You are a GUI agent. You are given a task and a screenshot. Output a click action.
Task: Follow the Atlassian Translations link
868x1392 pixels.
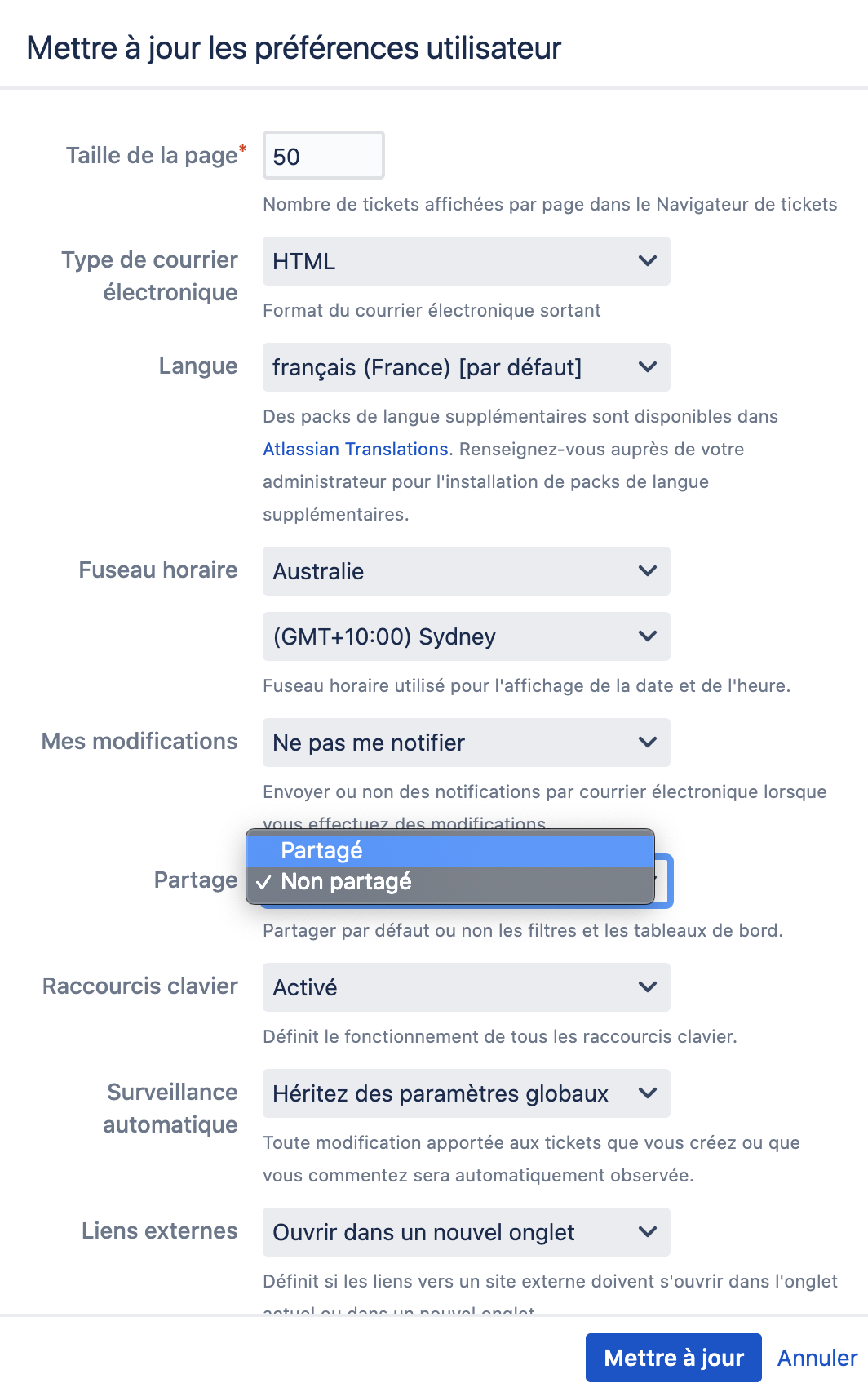(355, 449)
